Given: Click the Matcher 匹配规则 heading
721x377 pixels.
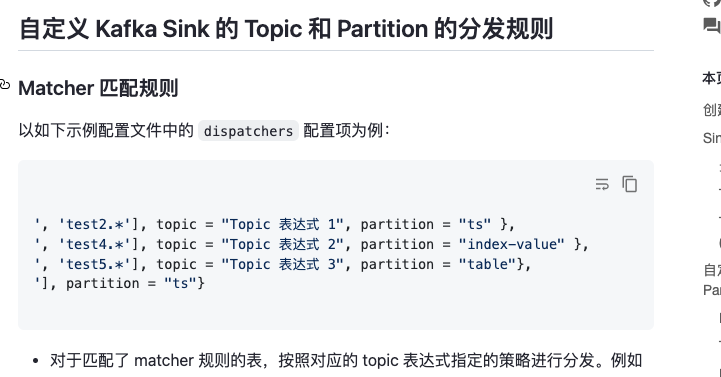Looking at the screenshot, I should [98, 88].
